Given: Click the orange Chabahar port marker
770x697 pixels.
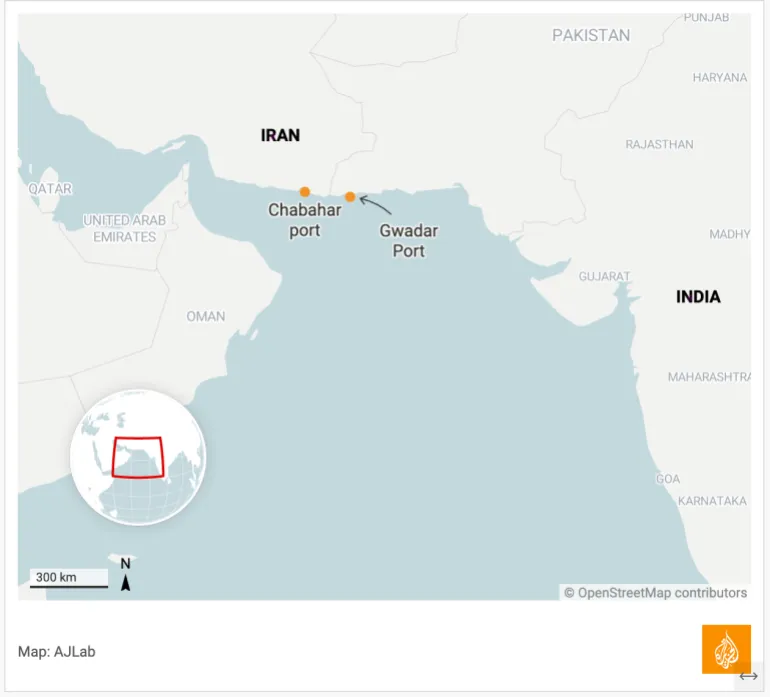Looking at the screenshot, I should (305, 192).
